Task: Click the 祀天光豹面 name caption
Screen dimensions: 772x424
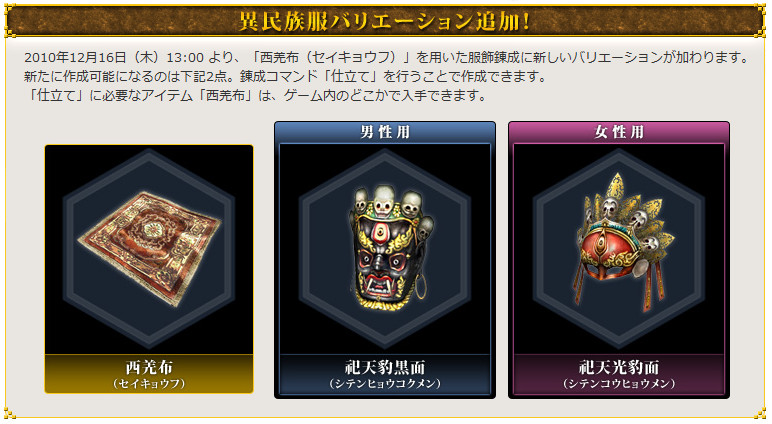Action: coord(619,367)
